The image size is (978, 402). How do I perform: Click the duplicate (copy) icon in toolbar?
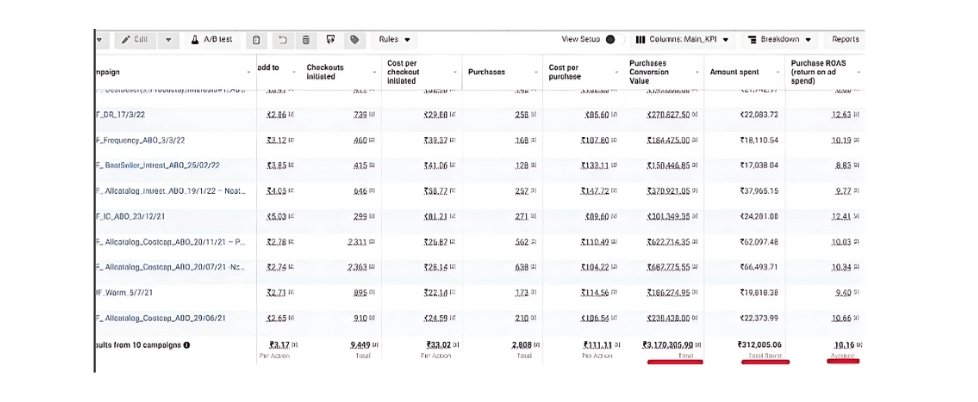click(x=257, y=40)
